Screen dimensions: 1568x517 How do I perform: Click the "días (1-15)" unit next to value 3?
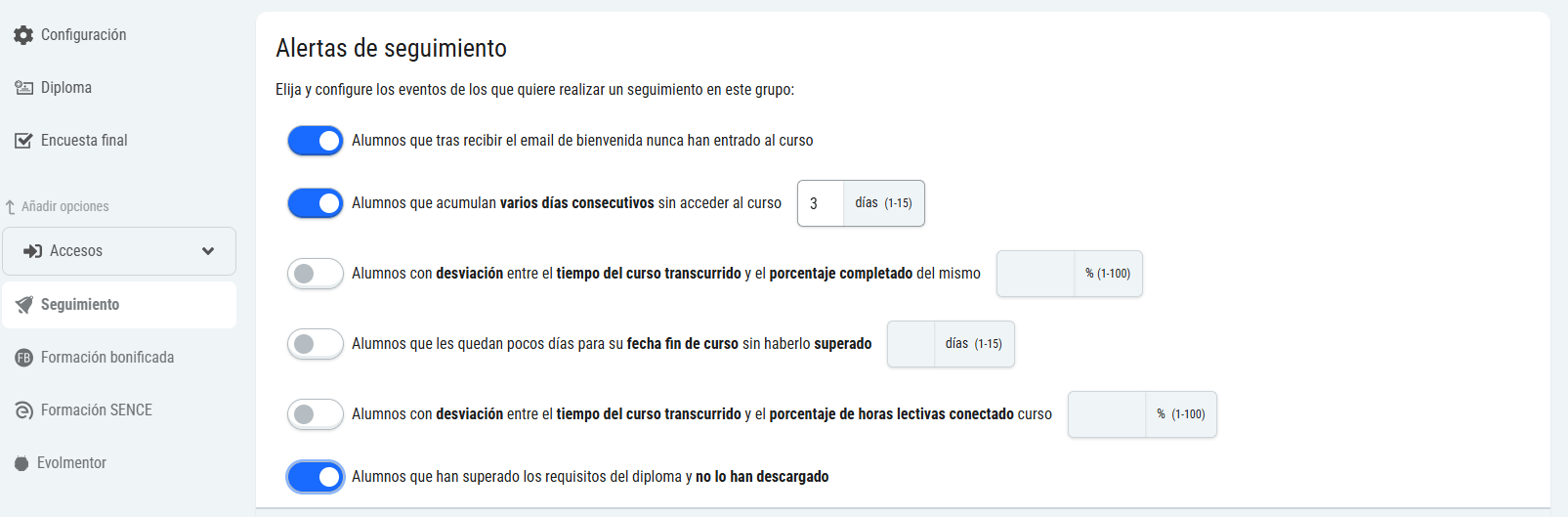pyautogui.click(x=883, y=203)
